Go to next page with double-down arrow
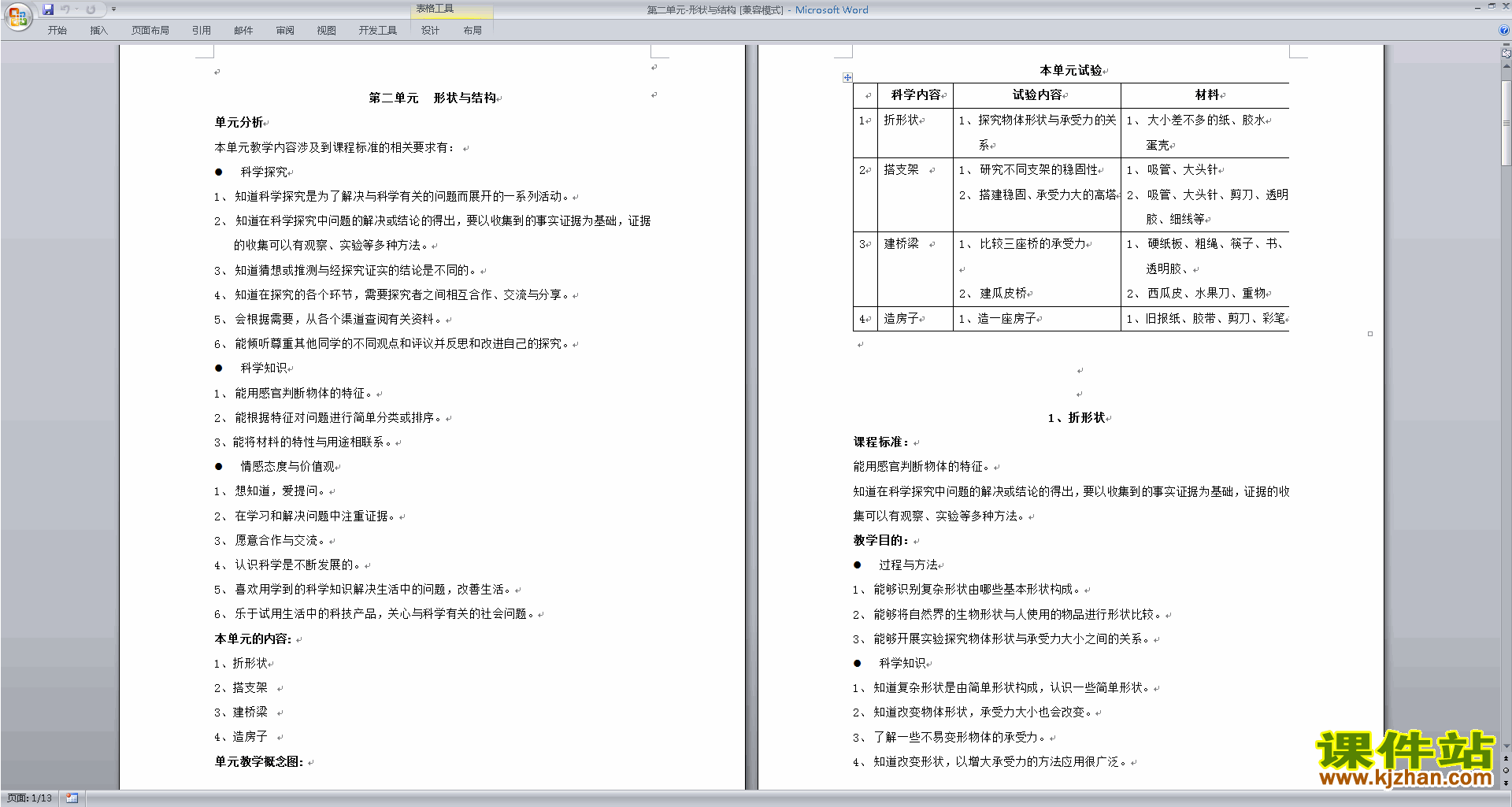Image resolution: width=1512 pixels, height=807 pixels. [x=1506, y=783]
